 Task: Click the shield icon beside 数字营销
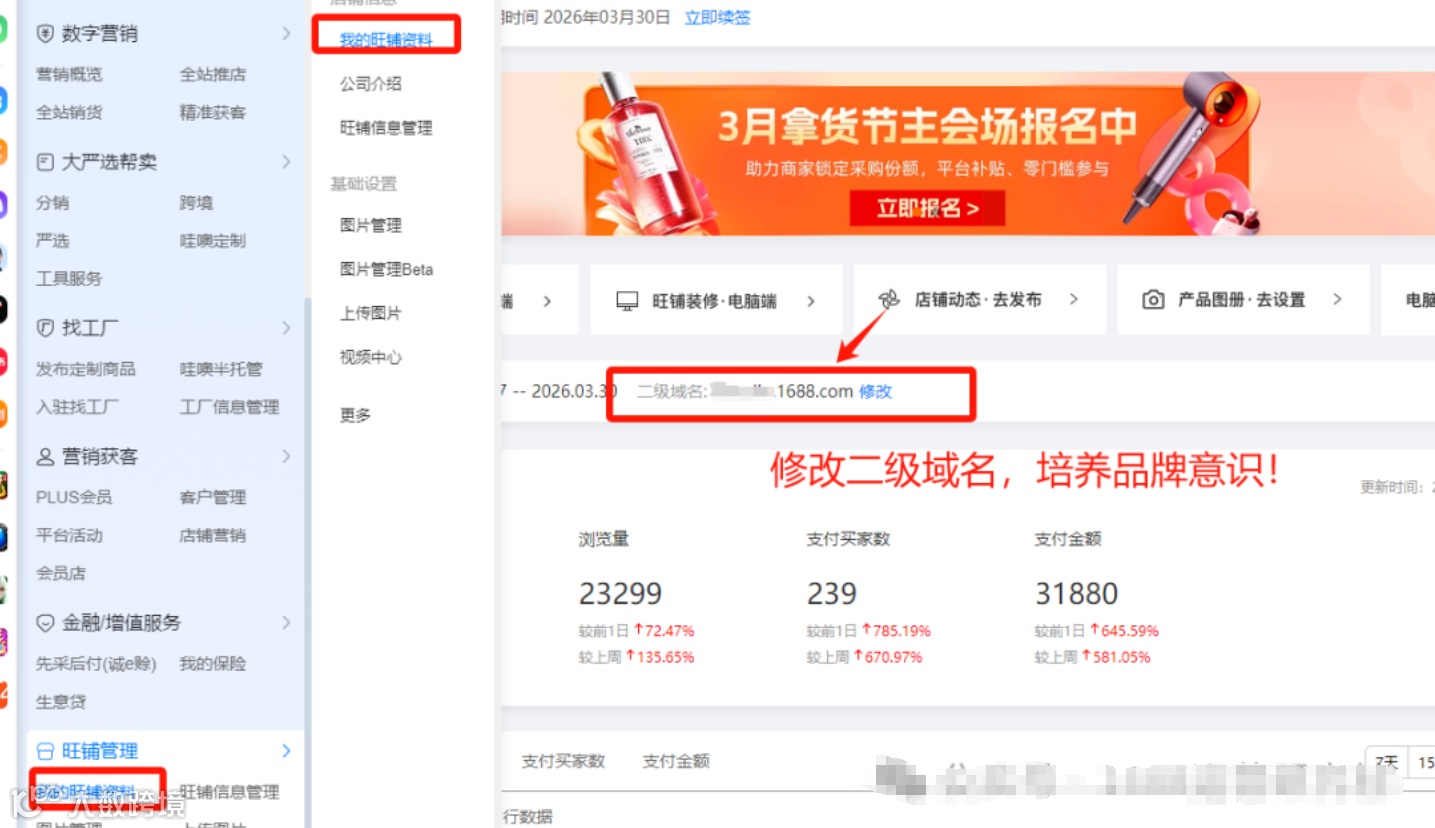45,34
